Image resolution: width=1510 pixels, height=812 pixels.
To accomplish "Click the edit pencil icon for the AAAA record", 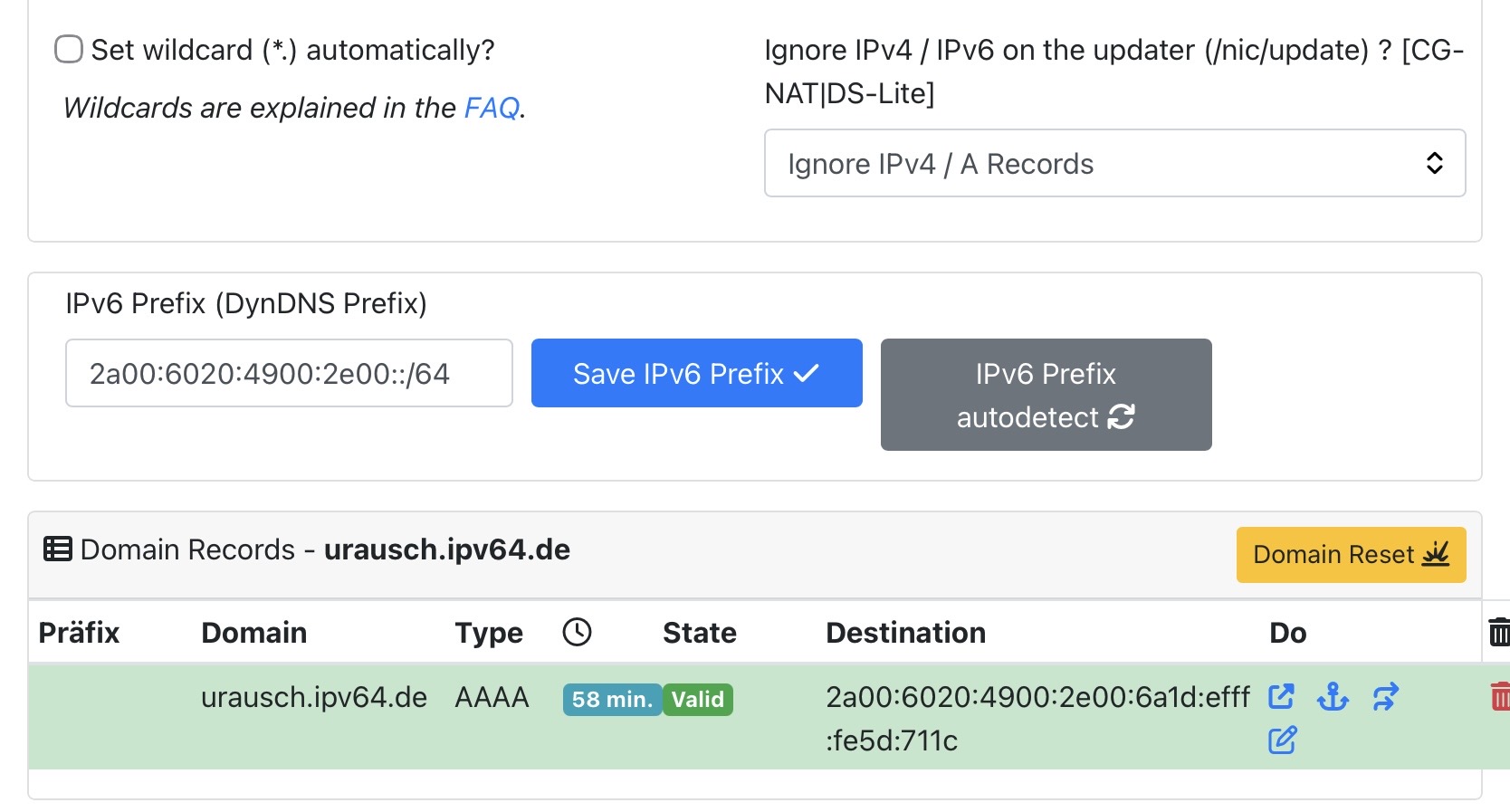I will tap(1282, 740).
